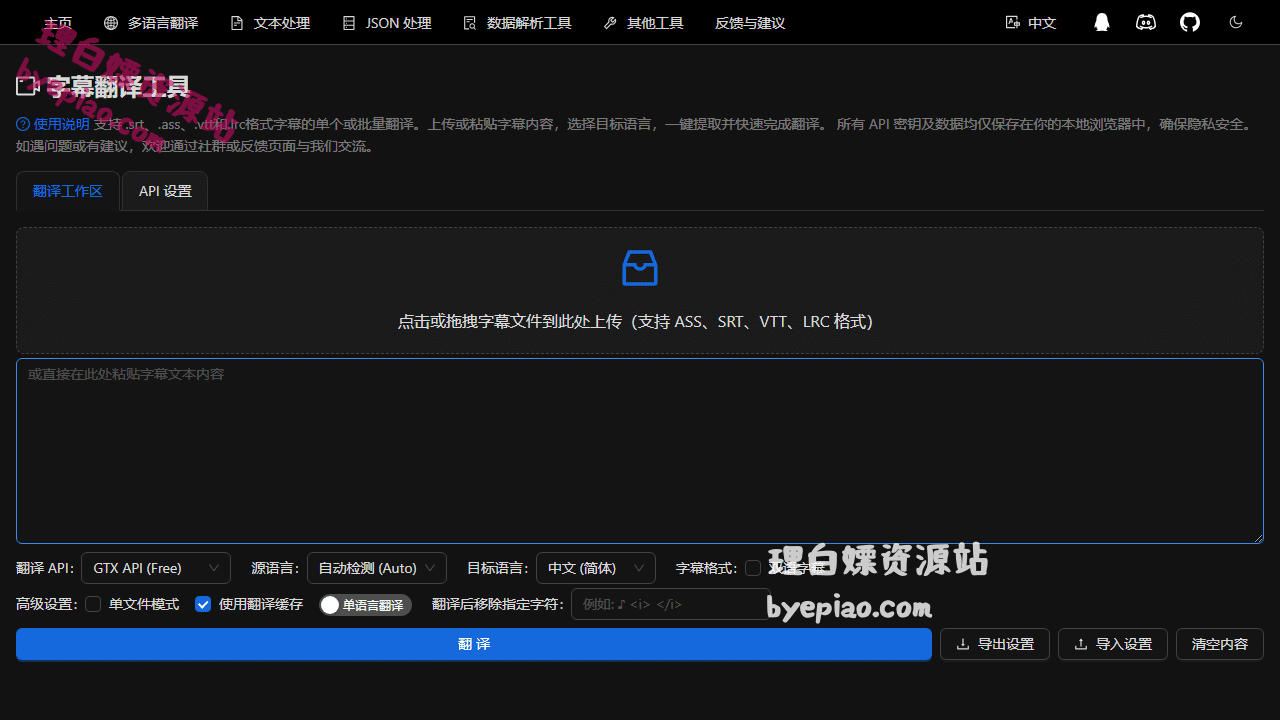
Task: Click the 导出设置 button
Action: [994, 644]
